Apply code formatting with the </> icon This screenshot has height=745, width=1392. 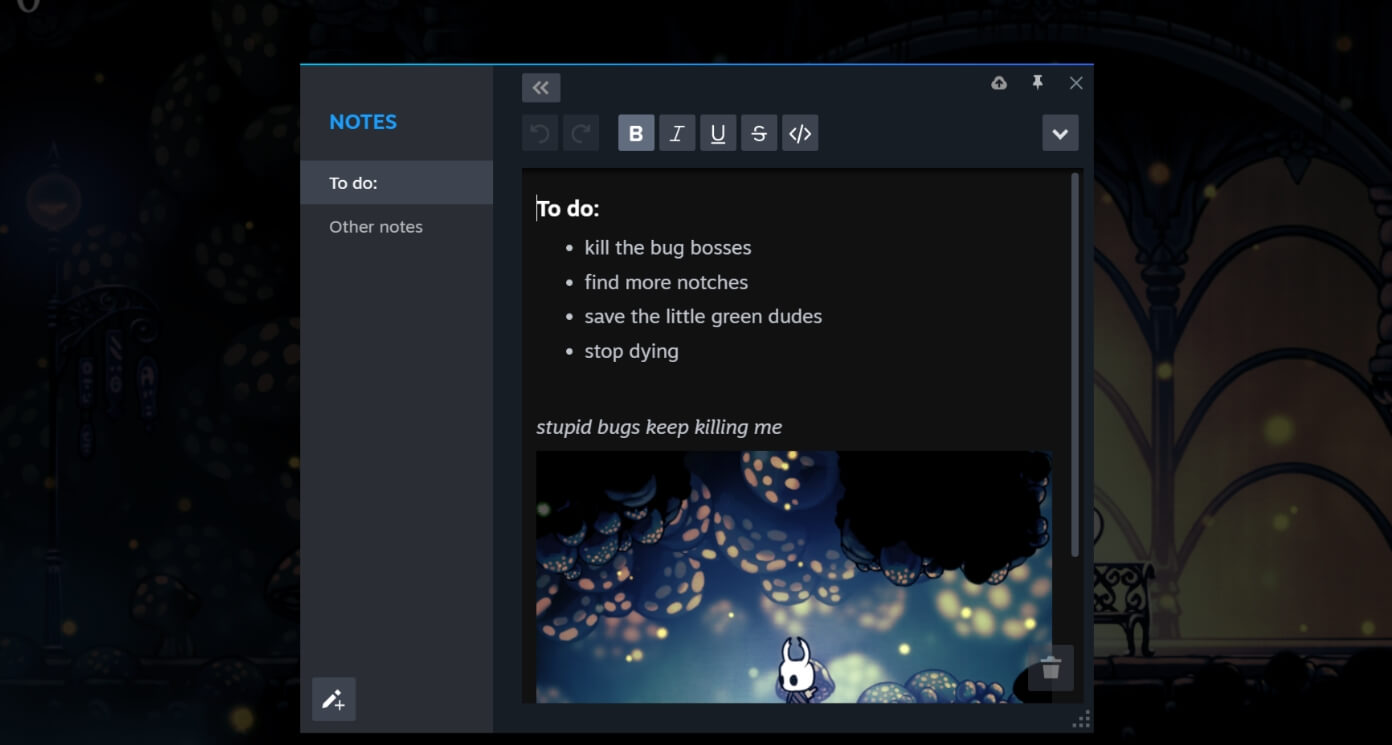tap(799, 133)
